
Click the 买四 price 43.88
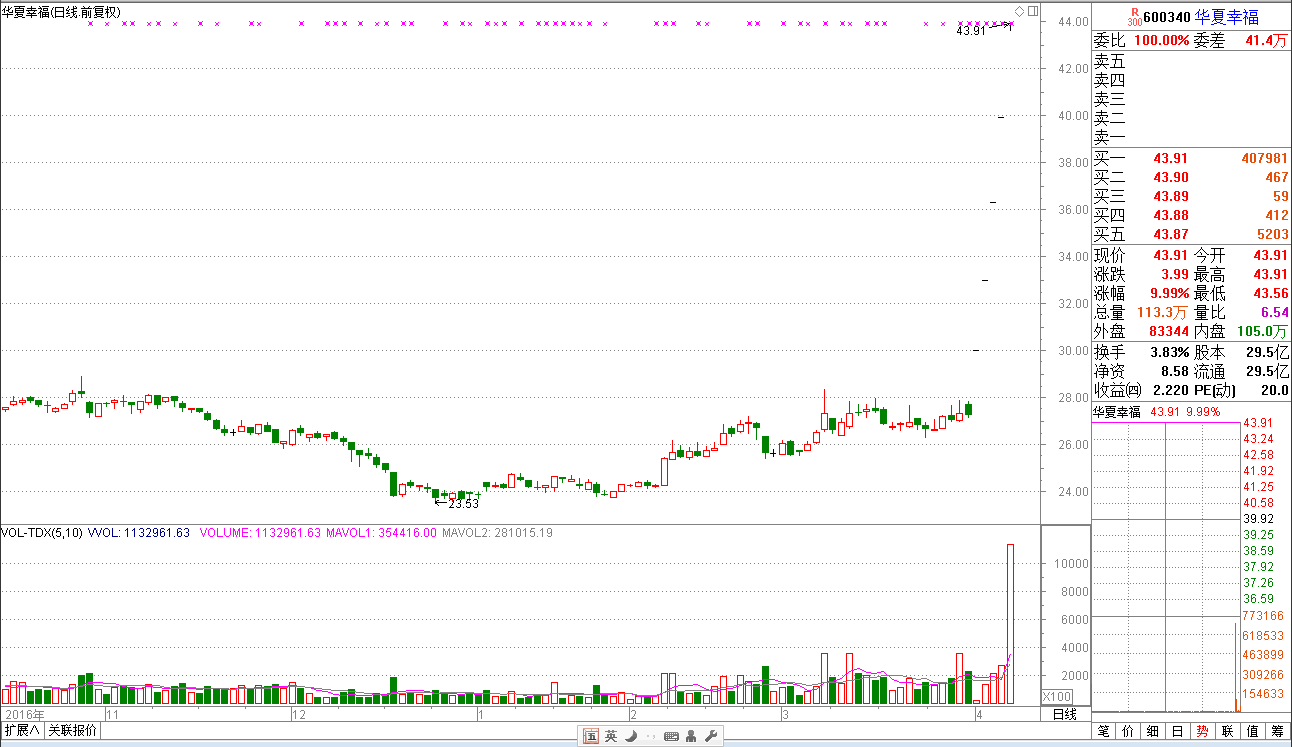1170,215
